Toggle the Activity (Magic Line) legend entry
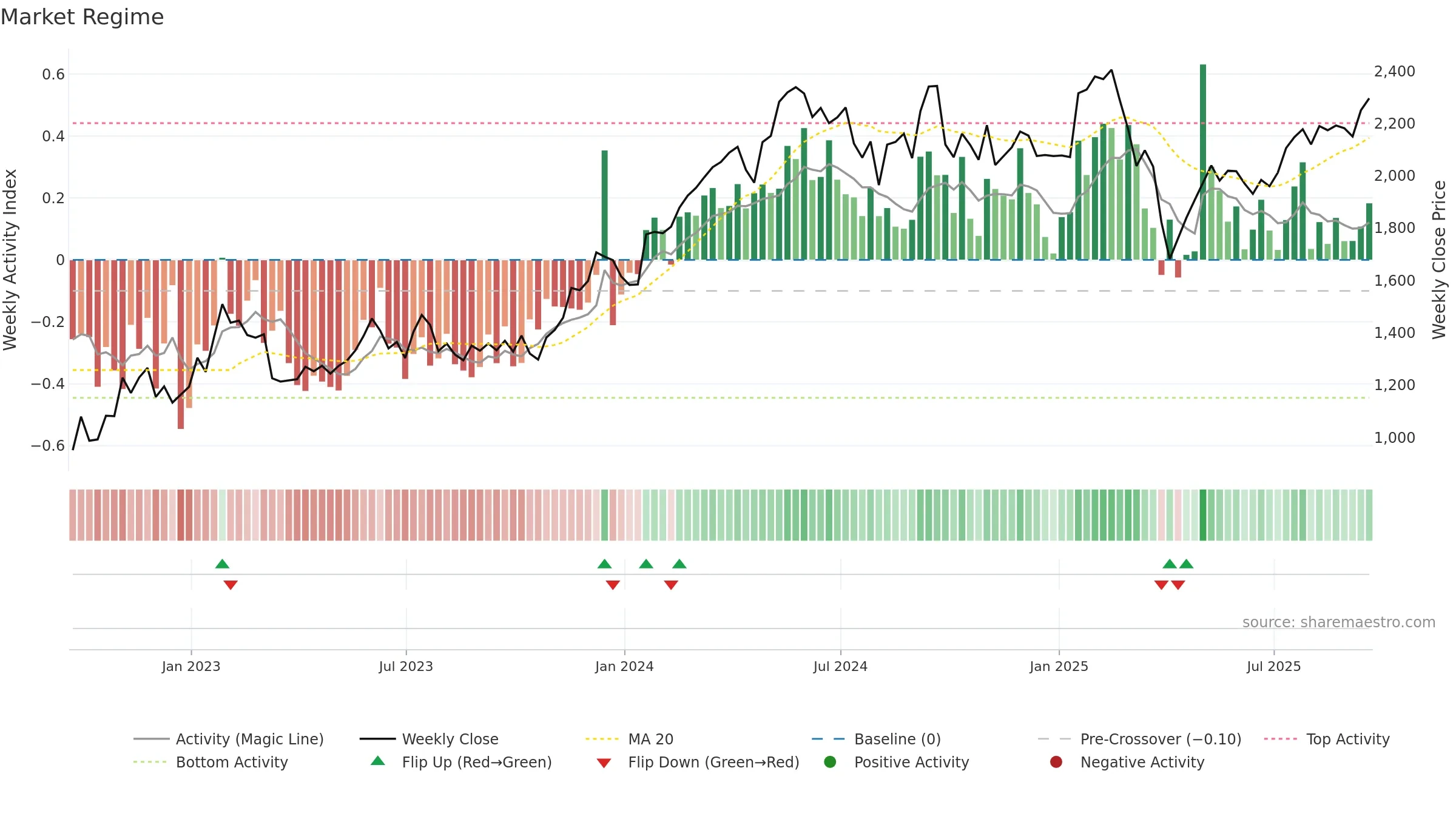 pos(229,739)
